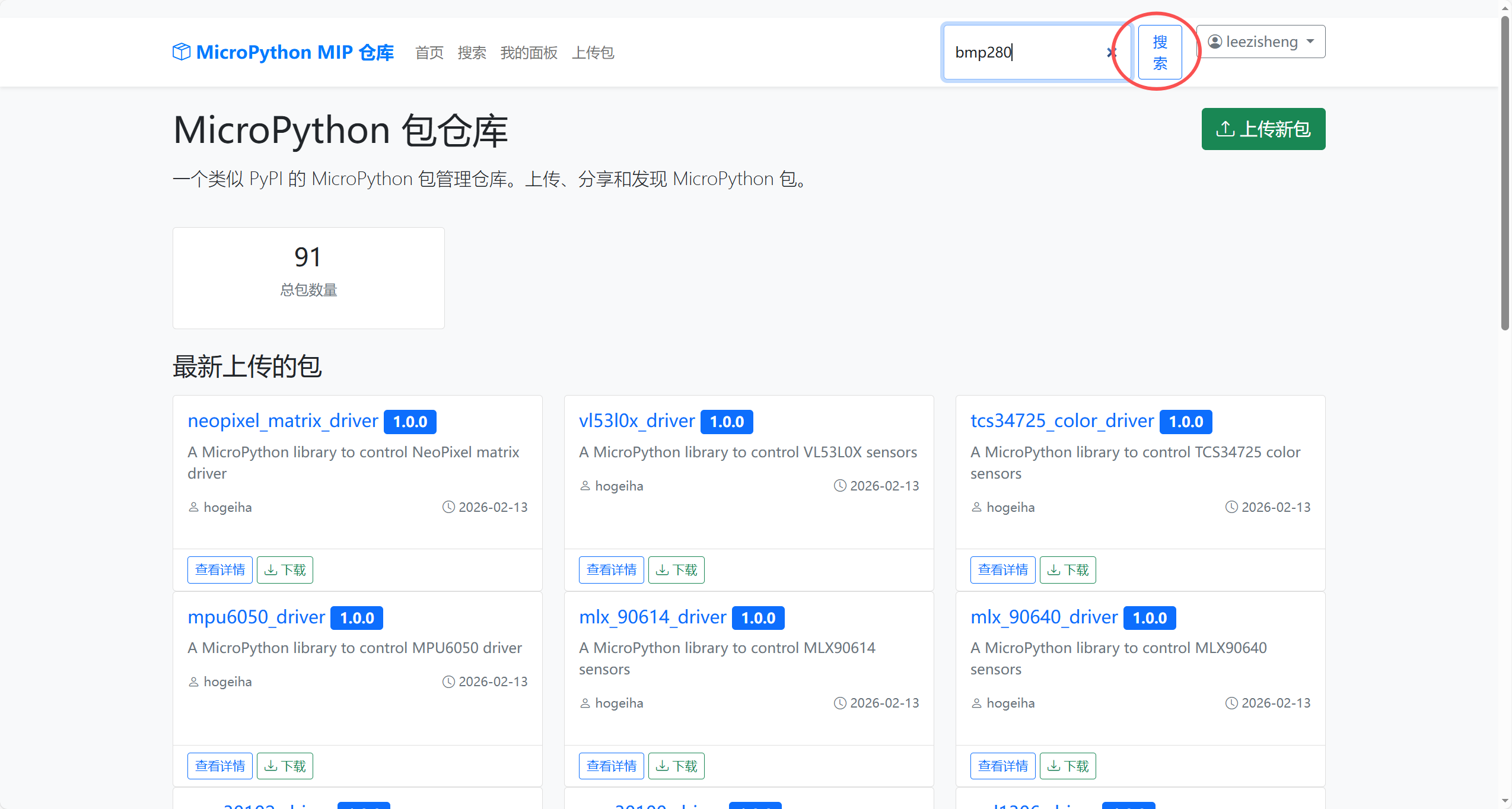
Task: Open the mlx_90640_driver package link
Action: click(x=1044, y=617)
